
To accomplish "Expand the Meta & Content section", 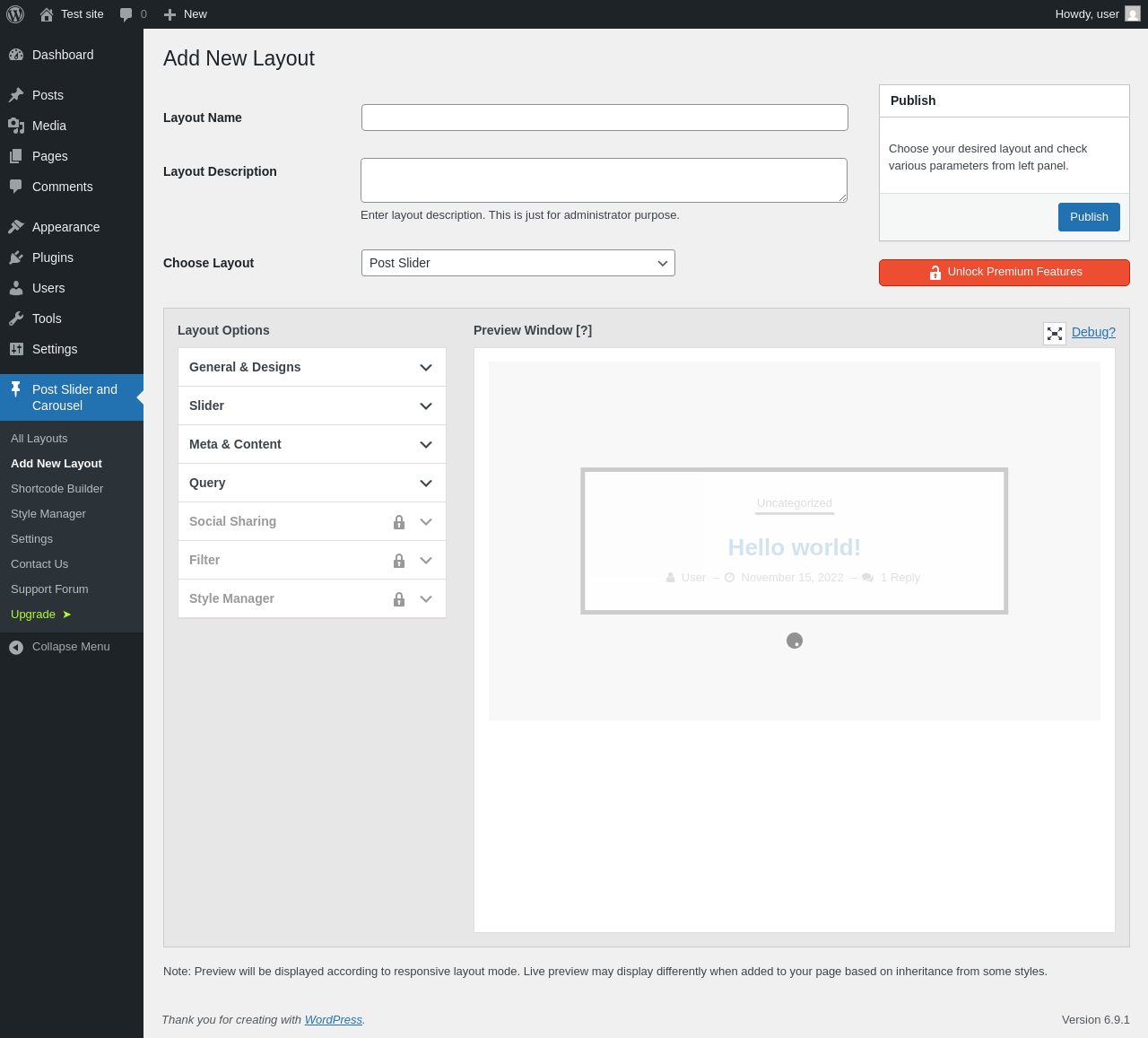I will point(312,444).
